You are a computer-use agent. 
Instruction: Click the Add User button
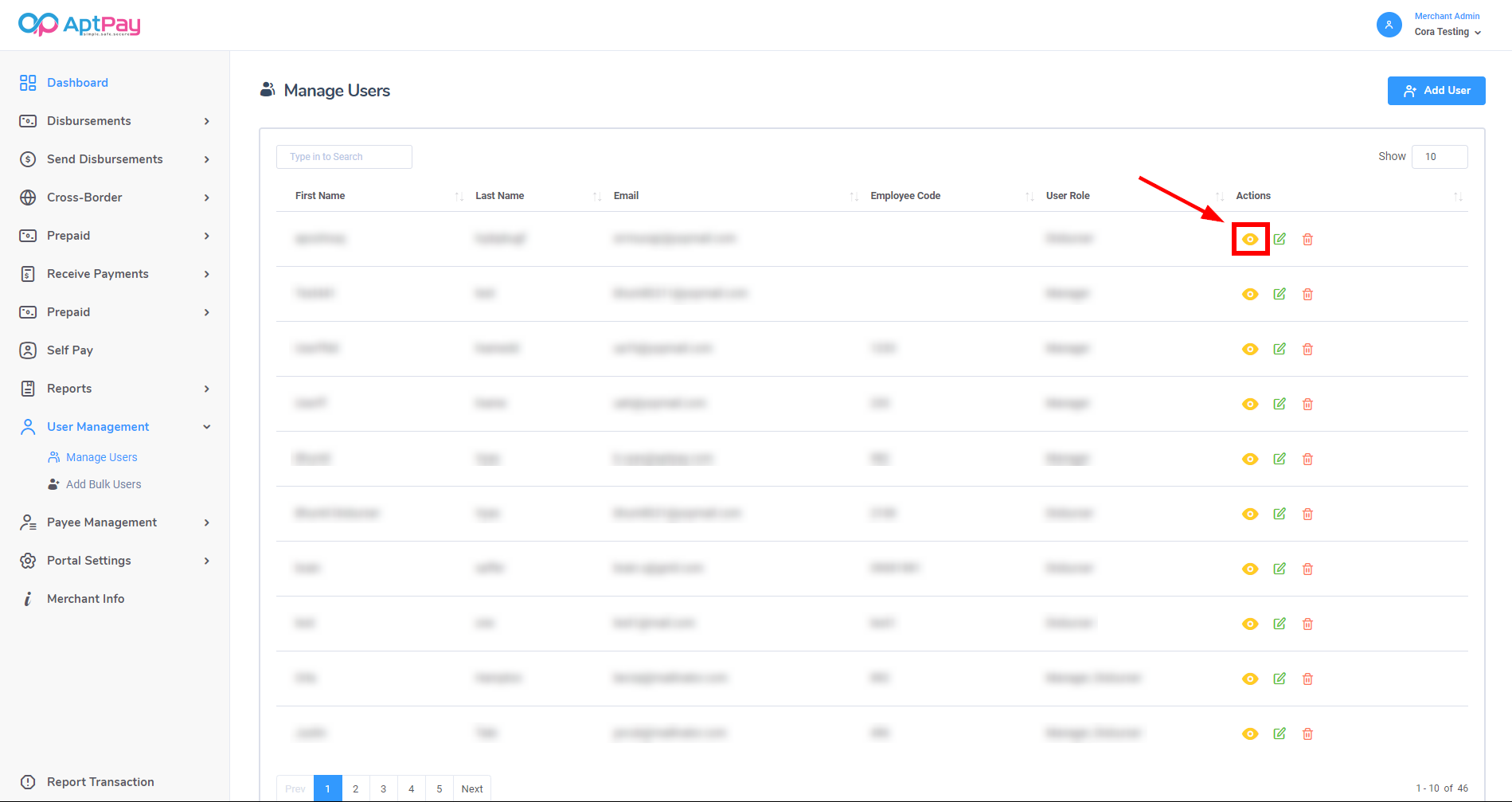click(x=1436, y=91)
